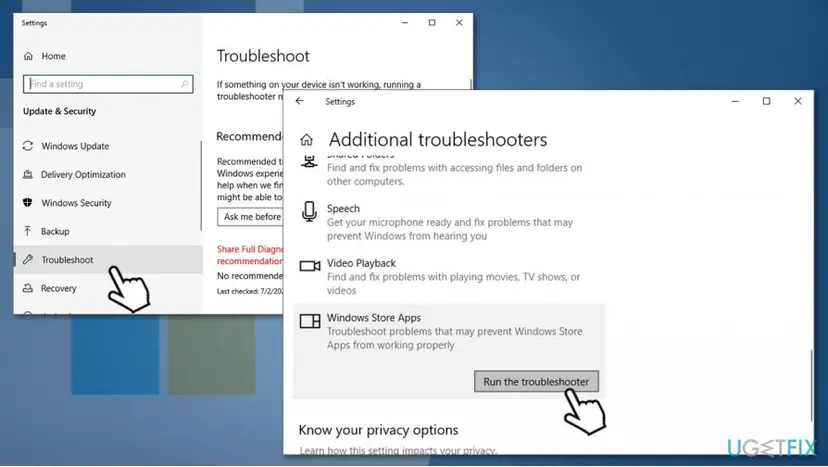Click the back Settings sidebar scrollbar
This screenshot has height=467, width=828.
click(x=201, y=185)
